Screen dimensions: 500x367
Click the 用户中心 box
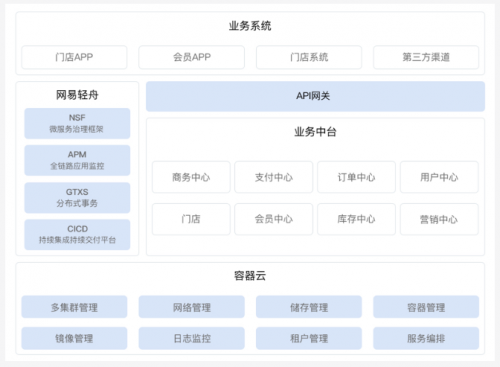point(439,177)
